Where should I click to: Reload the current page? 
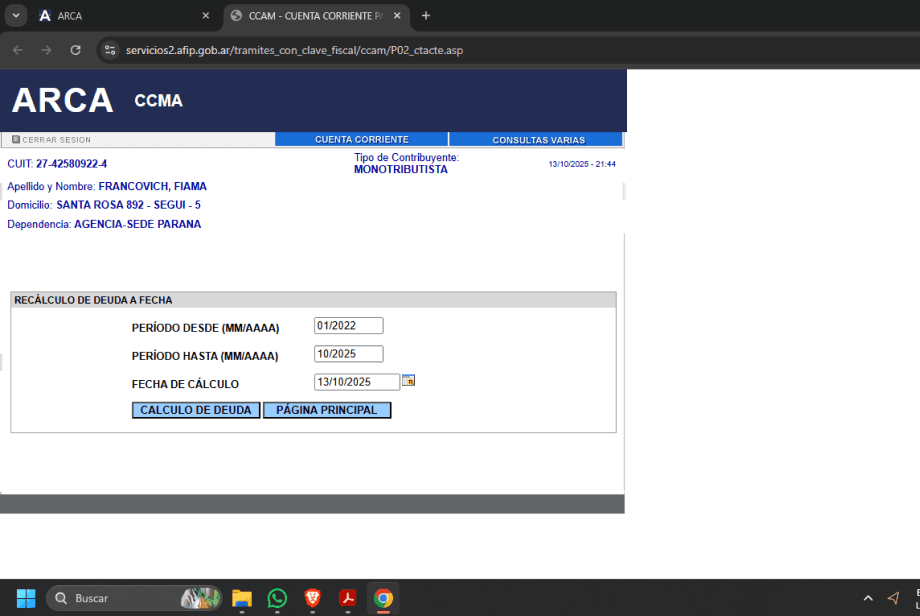pyautogui.click(x=76, y=50)
